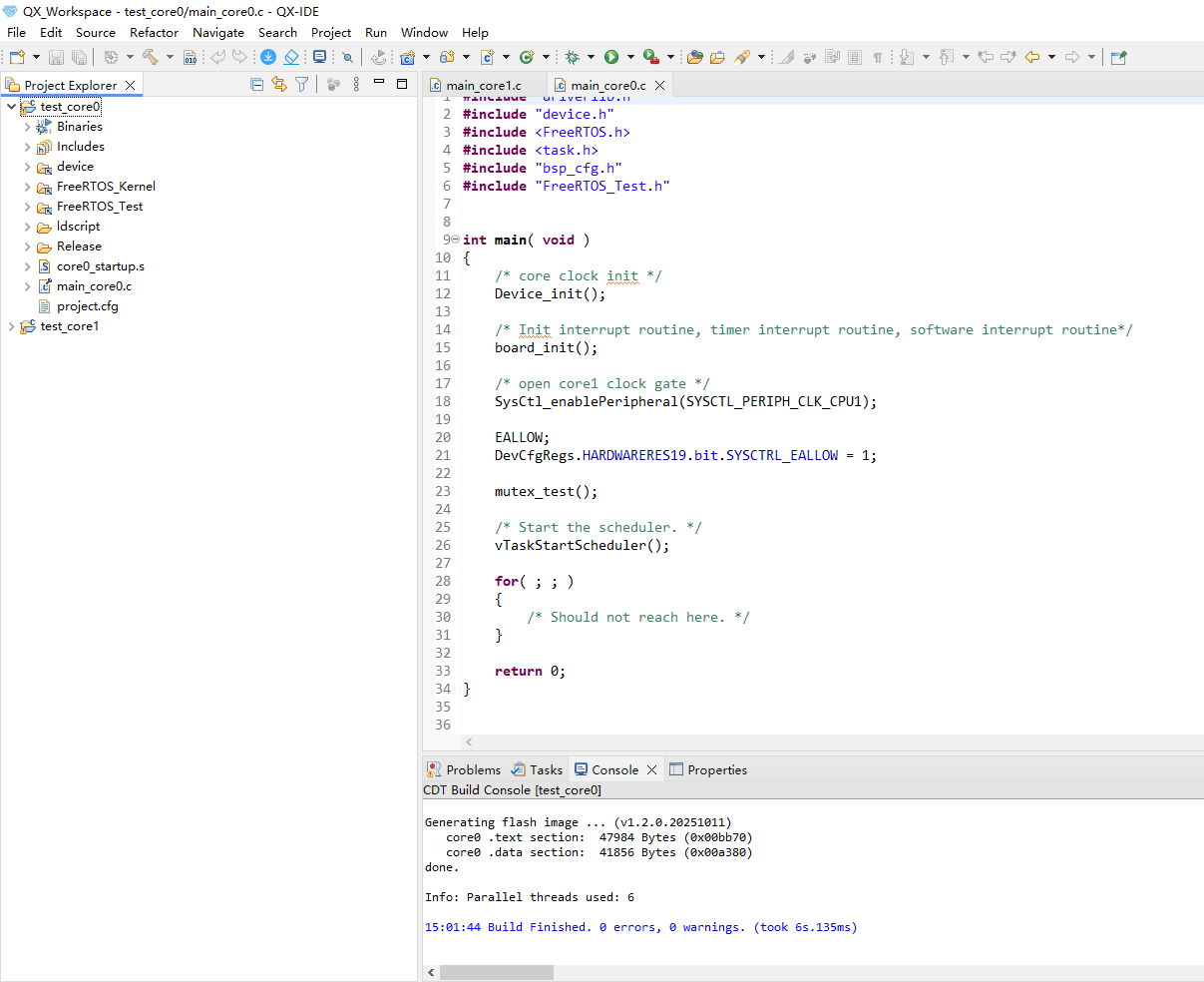The image size is (1204, 982).
Task: Click the Collapse All icon in Project Explorer
Action: point(256,85)
